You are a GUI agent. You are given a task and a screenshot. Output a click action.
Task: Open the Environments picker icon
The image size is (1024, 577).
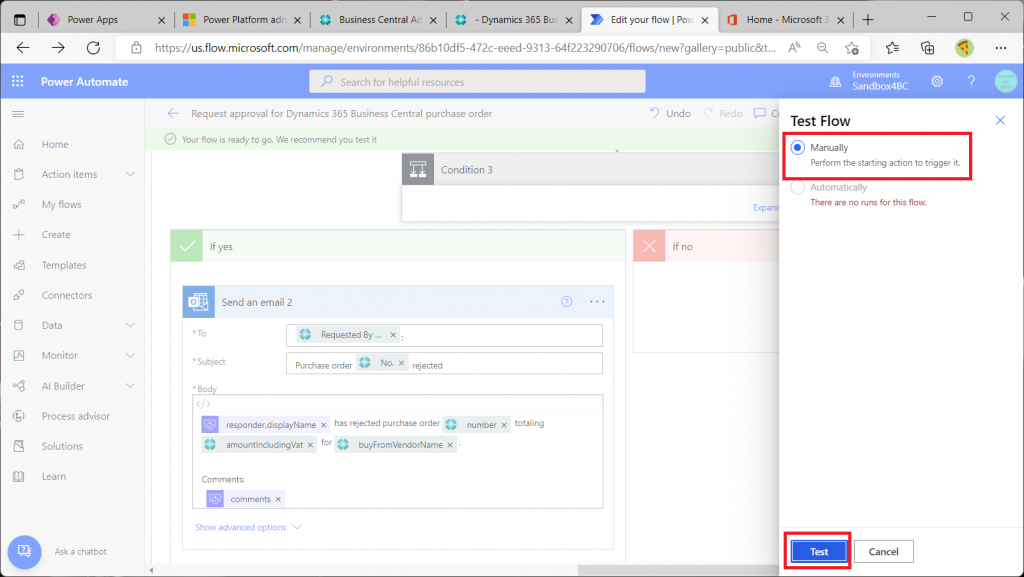[835, 82]
